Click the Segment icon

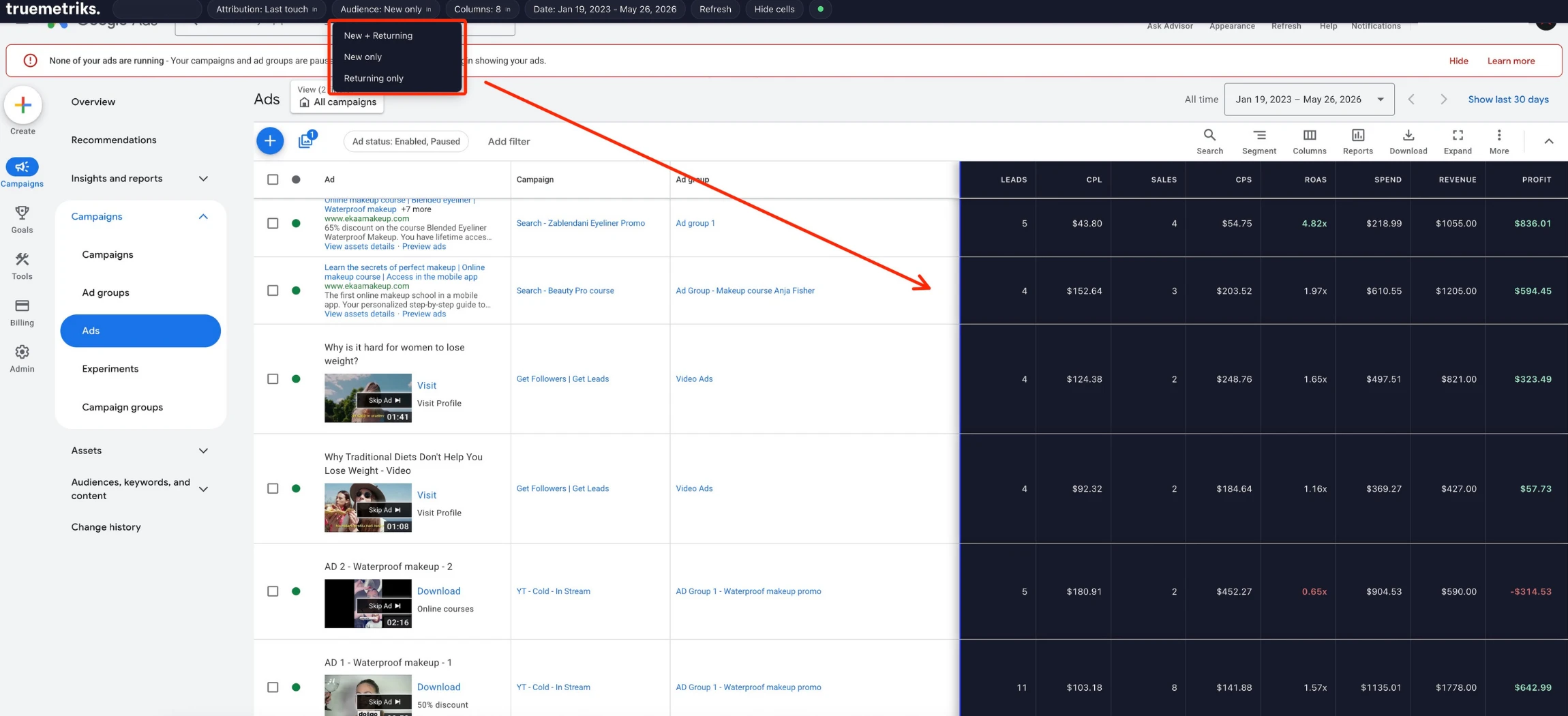[x=1258, y=135]
